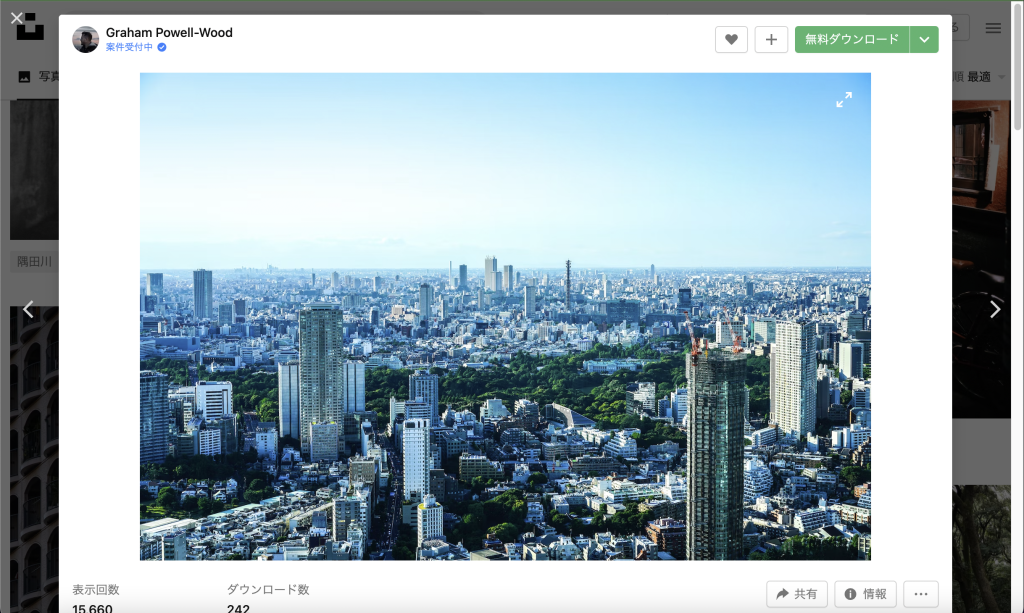
Task: Open the hamburger menu in page header
Action: [993, 28]
